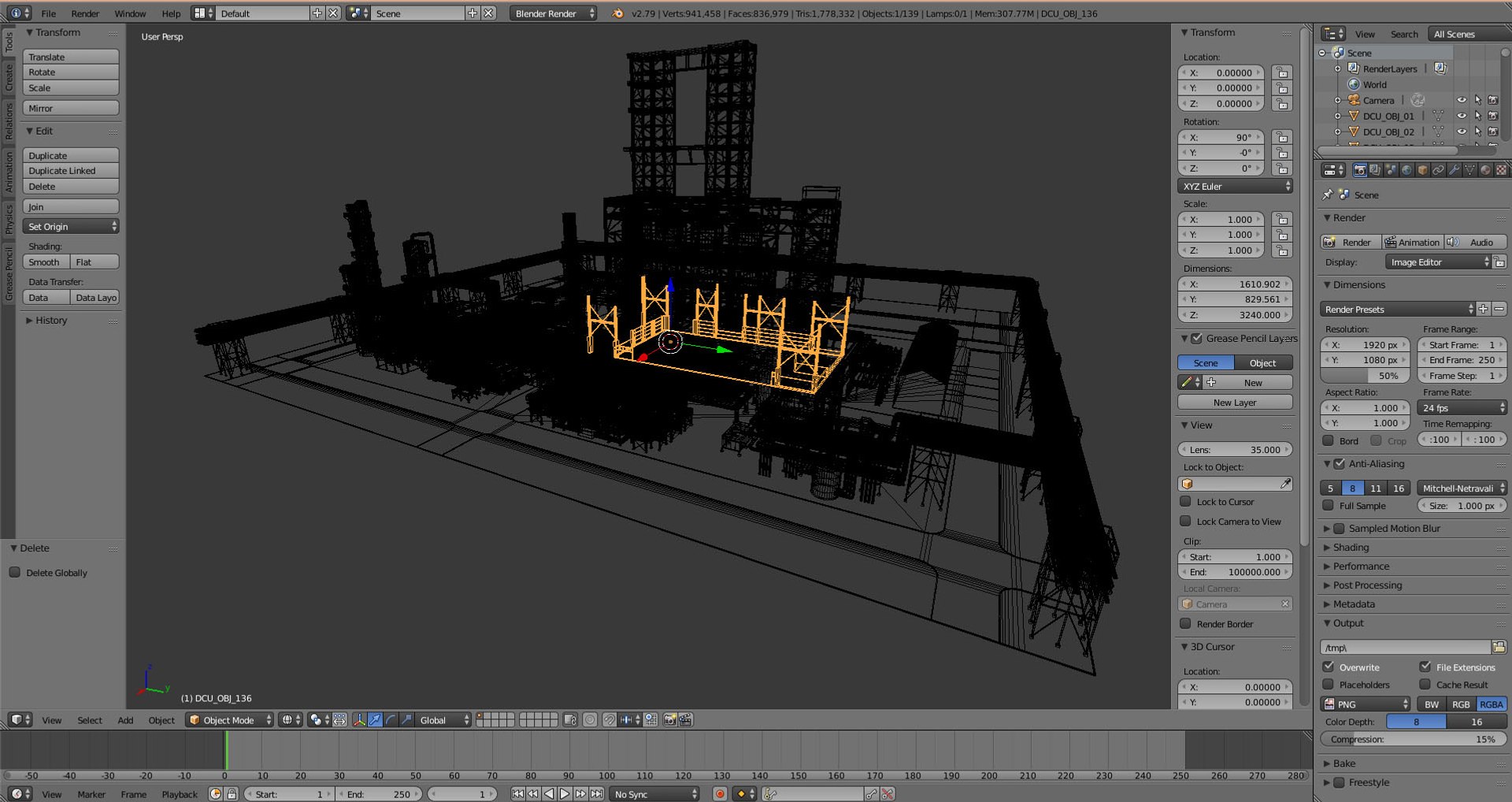Enable Delete Globally checkbox
Viewport: 1512px width, 802px height.
coord(15,573)
